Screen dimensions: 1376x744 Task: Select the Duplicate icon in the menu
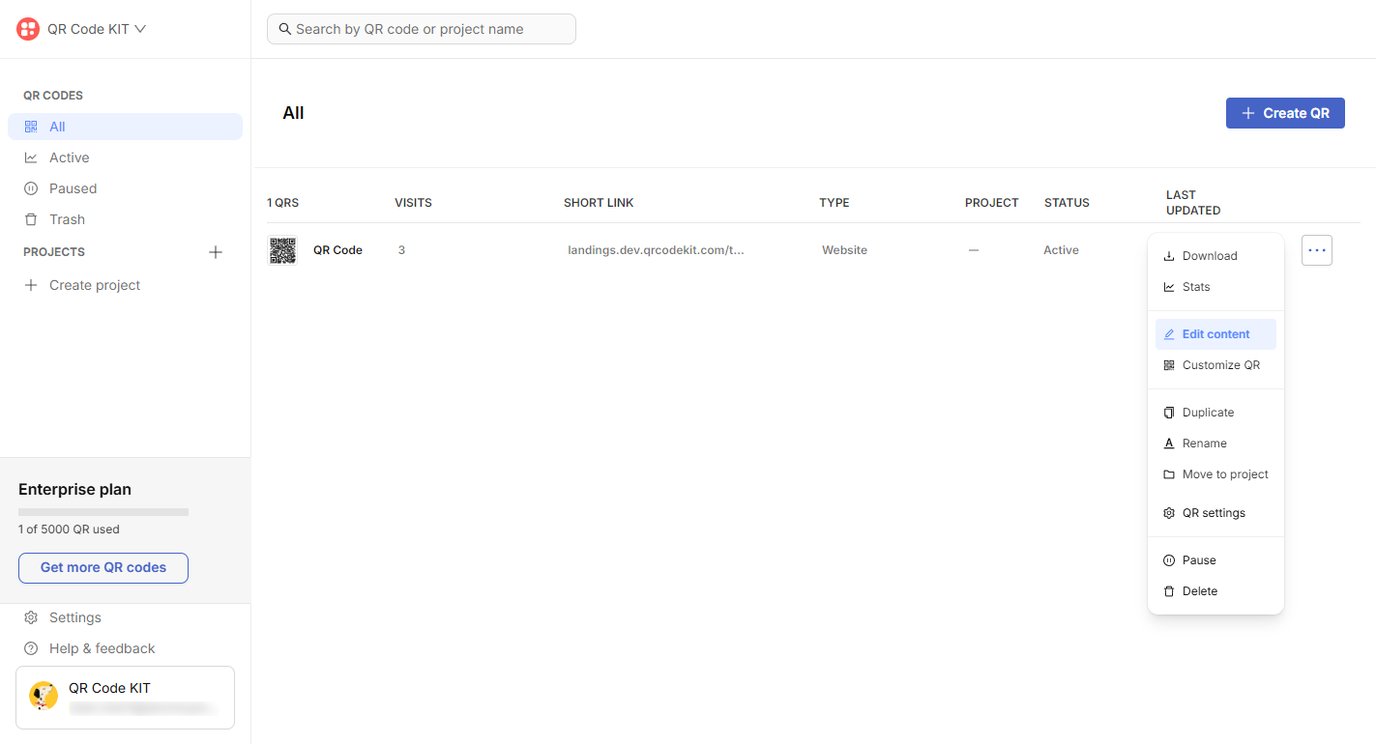1169,412
